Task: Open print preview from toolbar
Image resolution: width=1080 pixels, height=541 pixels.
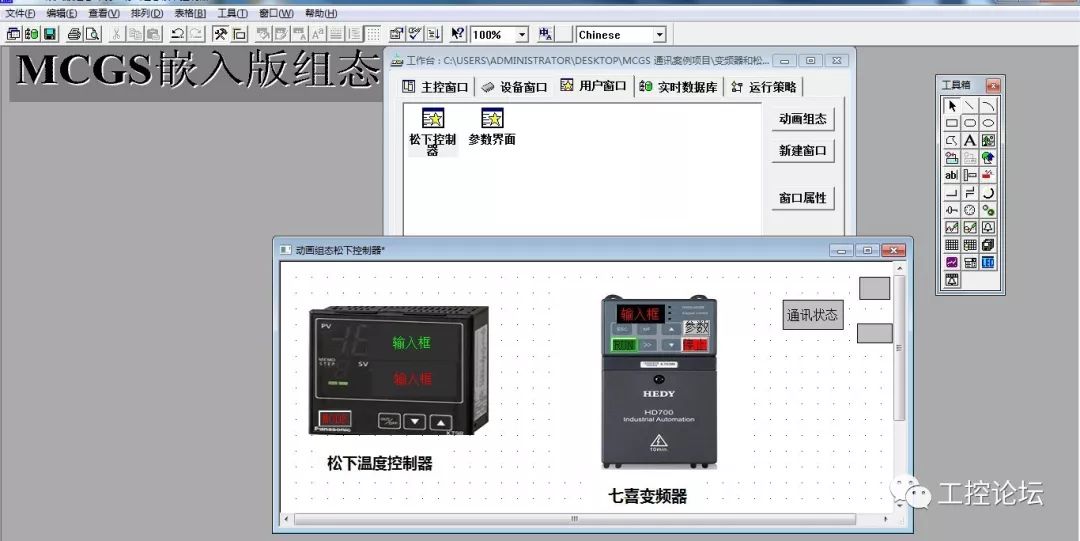Action: click(92, 34)
